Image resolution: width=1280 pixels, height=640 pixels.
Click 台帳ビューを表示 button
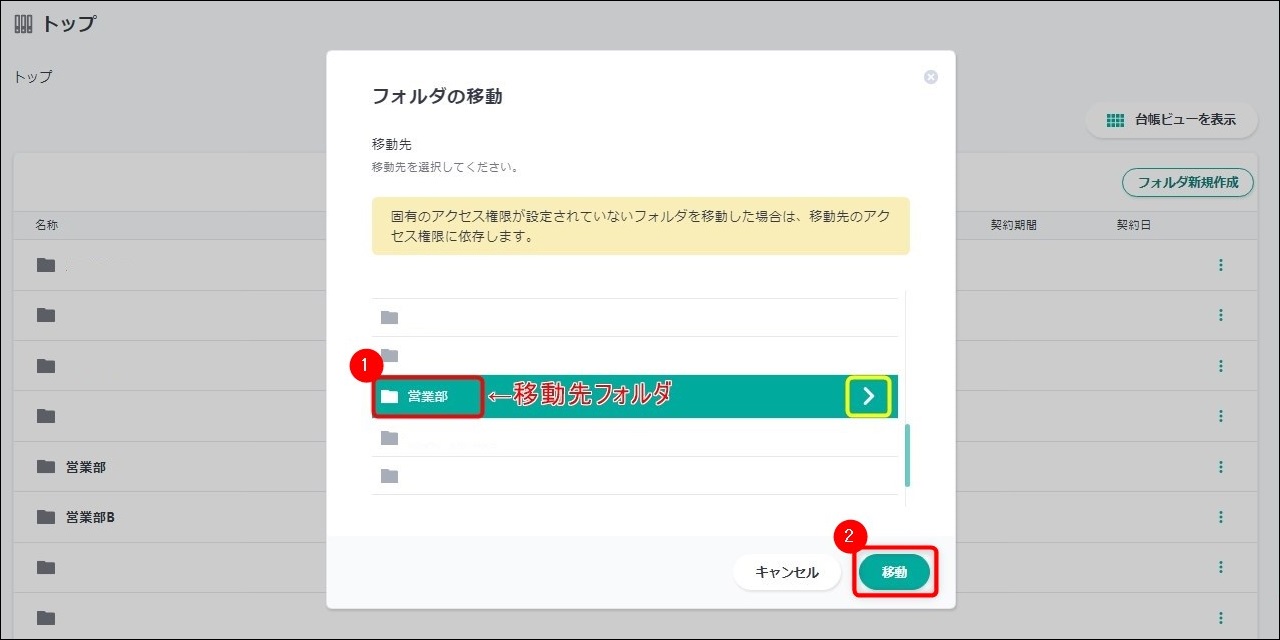(x=1171, y=120)
